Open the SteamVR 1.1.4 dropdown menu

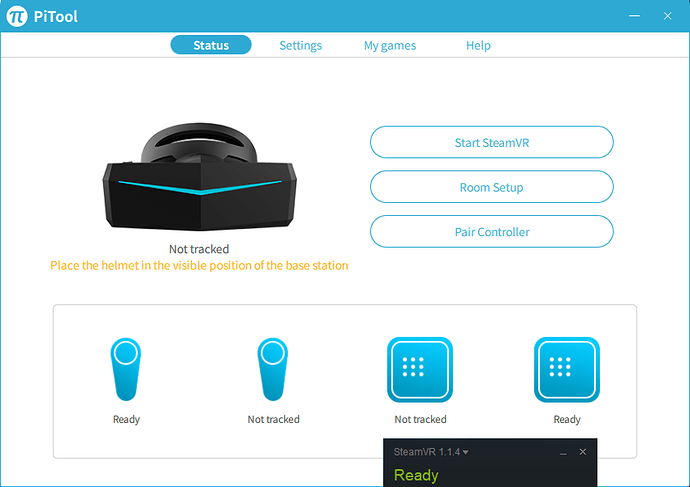(431, 452)
